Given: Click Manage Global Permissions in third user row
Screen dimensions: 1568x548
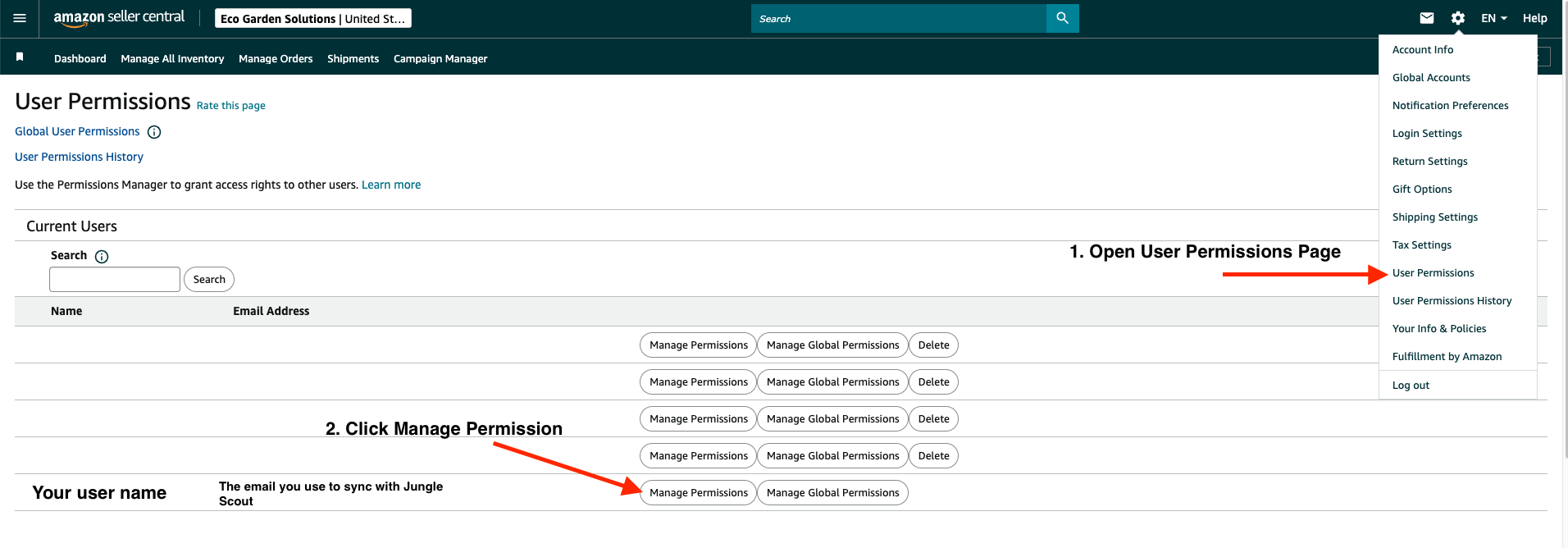Looking at the screenshot, I should tap(832, 419).
